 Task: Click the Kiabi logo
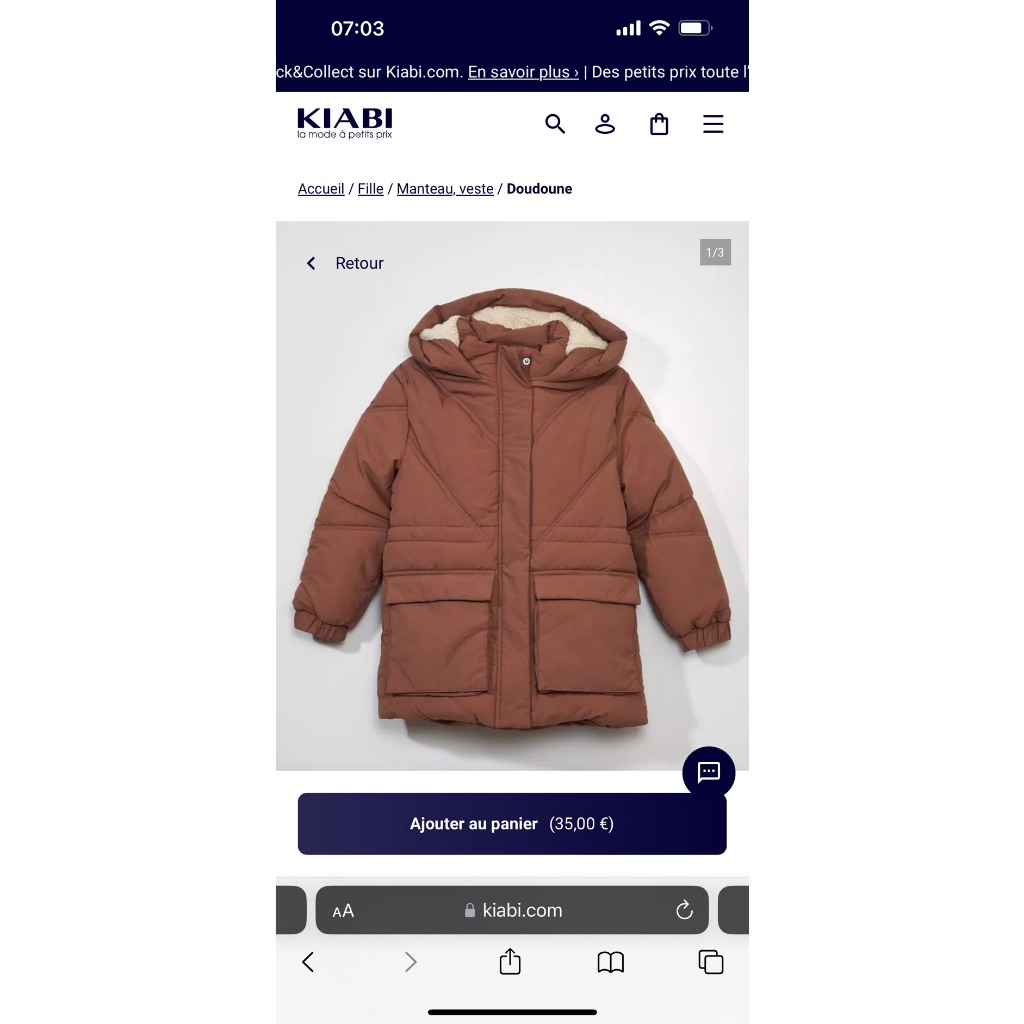(345, 123)
